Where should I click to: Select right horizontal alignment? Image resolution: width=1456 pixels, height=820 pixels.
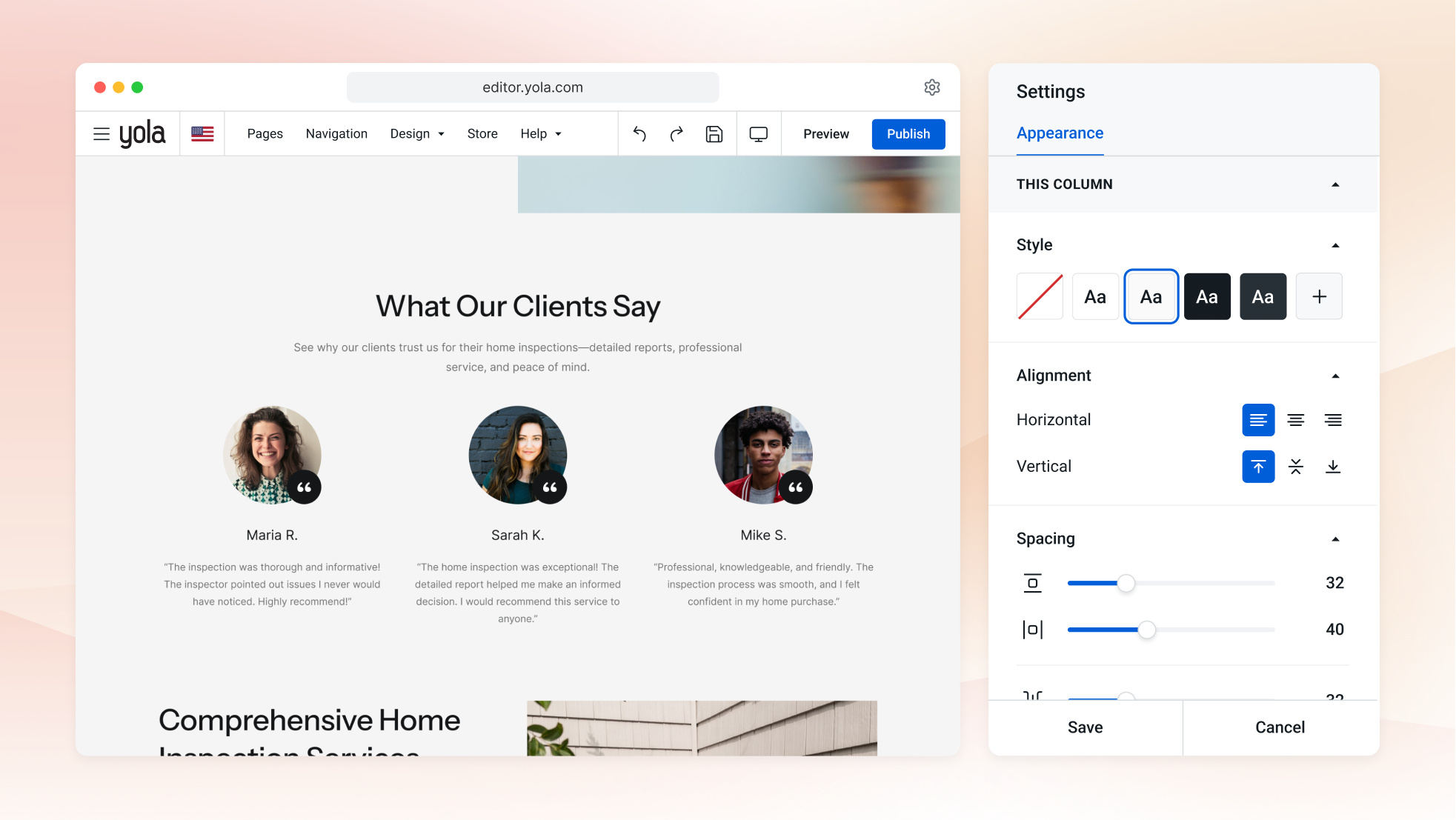click(x=1333, y=420)
